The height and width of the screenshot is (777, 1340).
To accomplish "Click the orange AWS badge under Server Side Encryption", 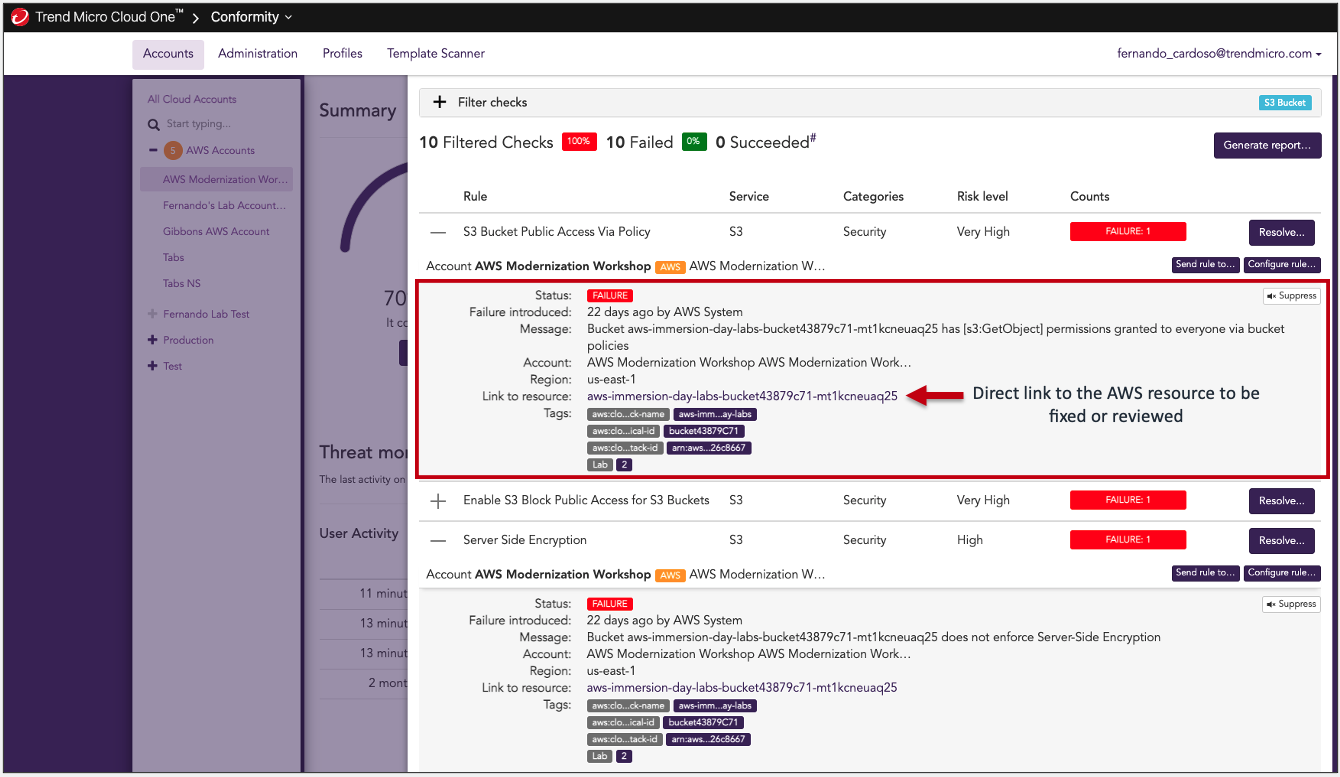I will 670,575.
